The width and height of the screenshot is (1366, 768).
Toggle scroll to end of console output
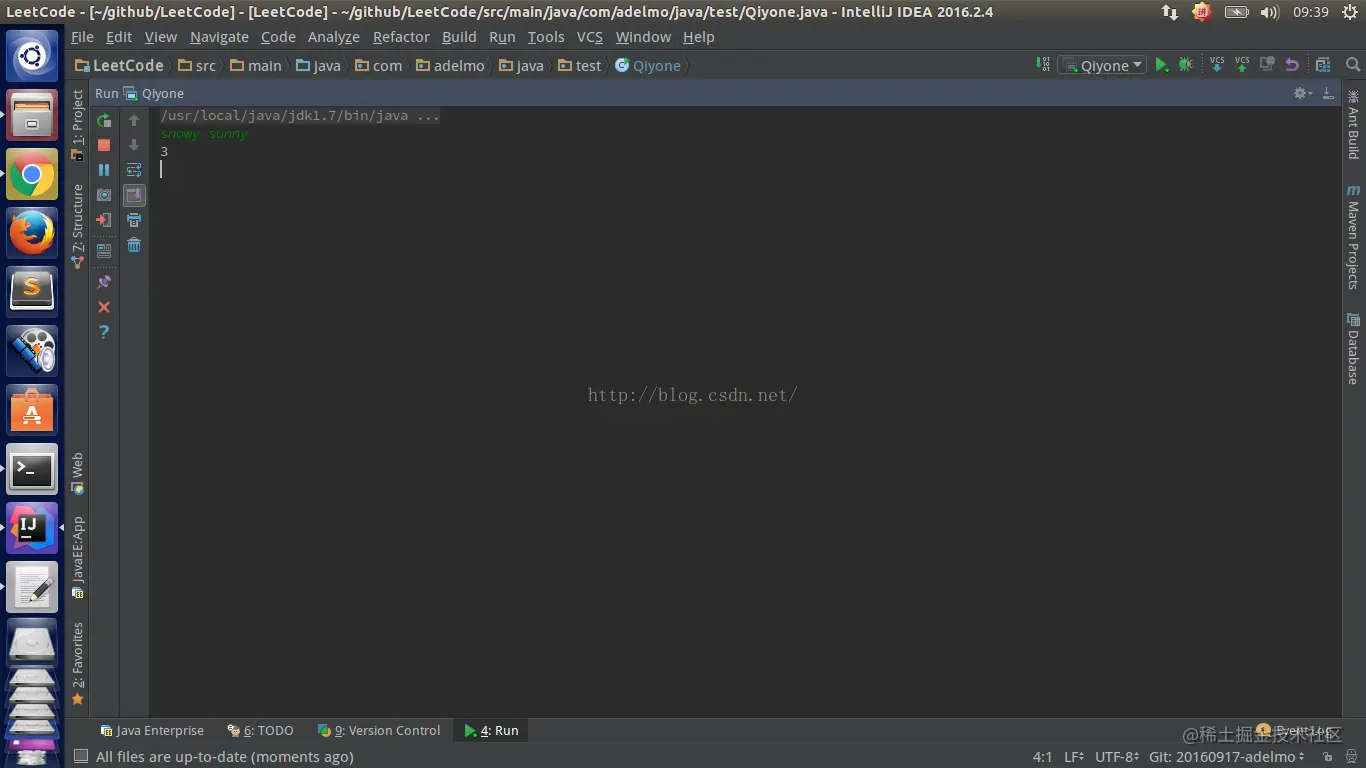pyautogui.click(x=134, y=195)
